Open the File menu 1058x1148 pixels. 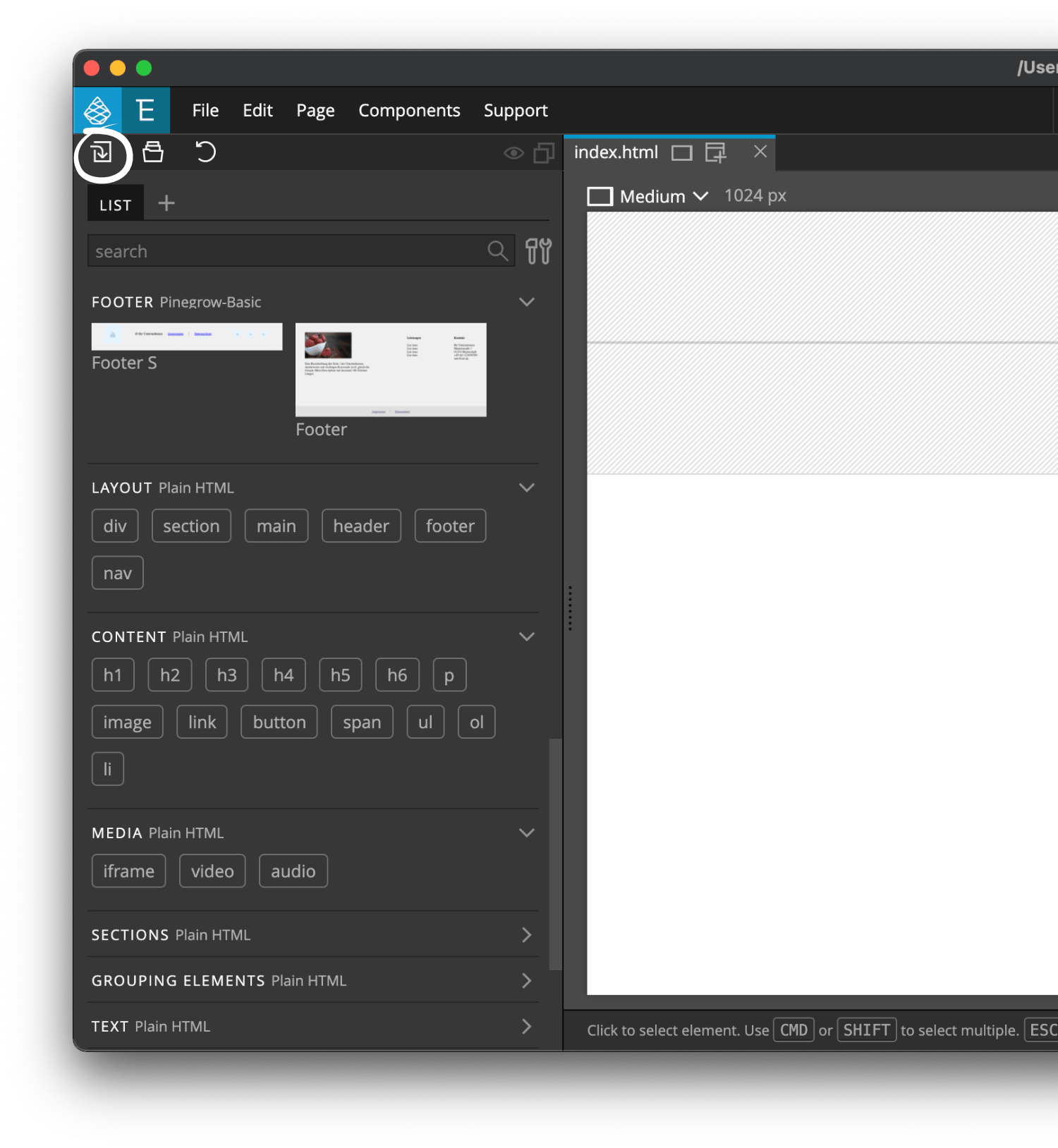click(205, 111)
